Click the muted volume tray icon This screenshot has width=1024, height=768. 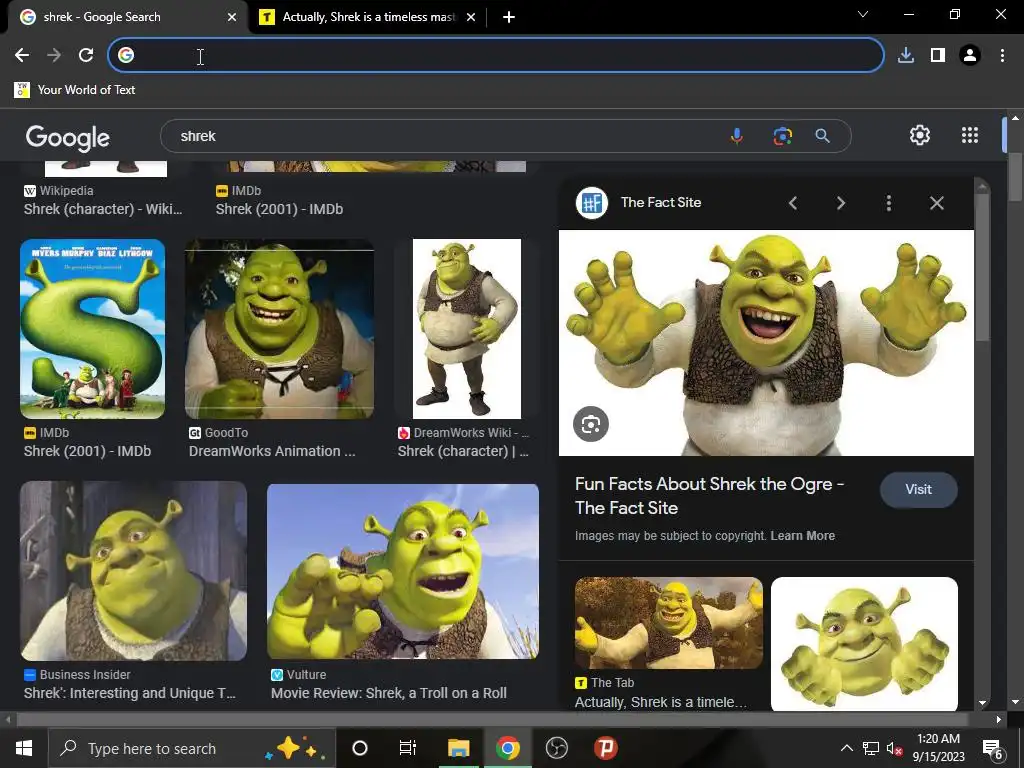pyautogui.click(x=894, y=748)
